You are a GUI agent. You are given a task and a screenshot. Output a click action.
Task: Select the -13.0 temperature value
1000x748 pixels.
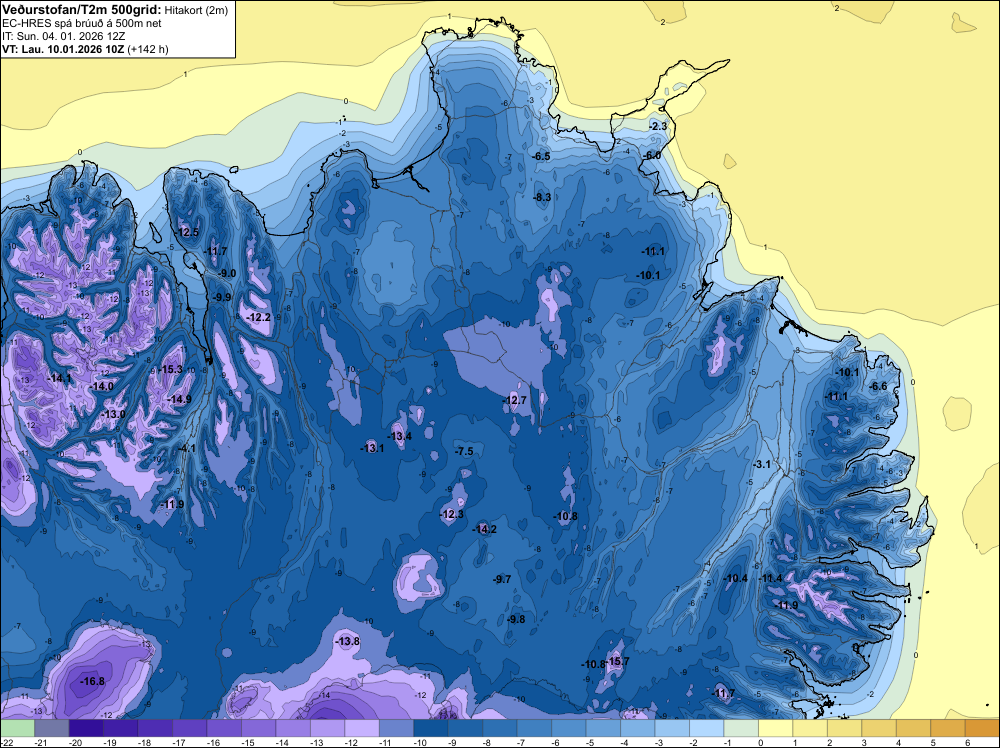pos(114,414)
